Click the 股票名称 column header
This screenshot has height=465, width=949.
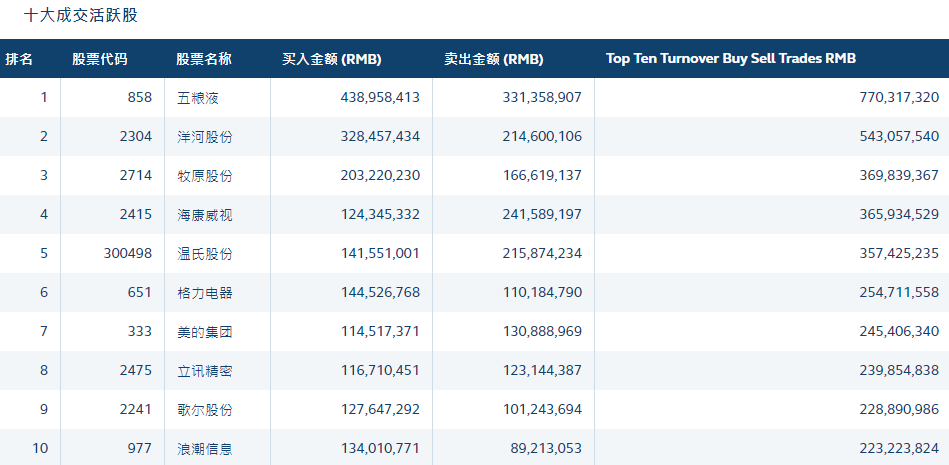coord(204,59)
